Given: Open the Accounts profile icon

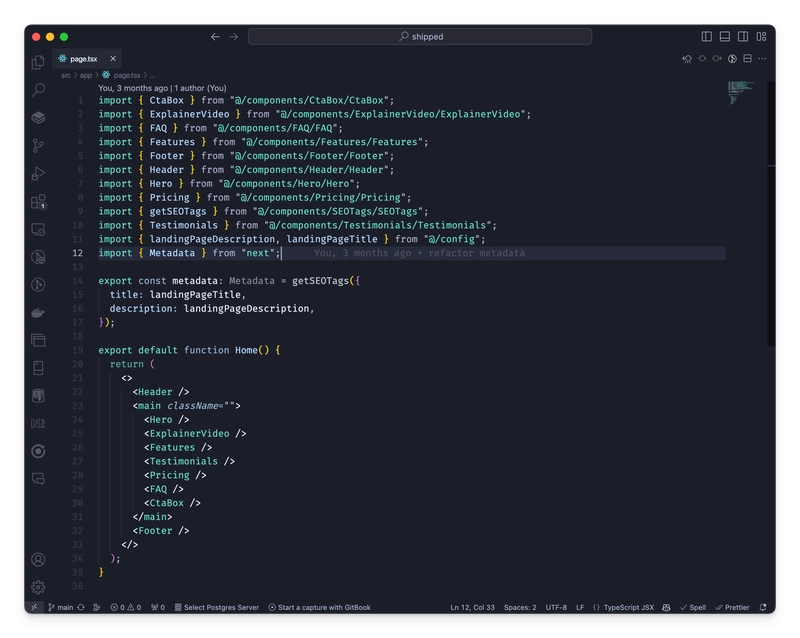Looking at the screenshot, I should (x=38, y=559).
